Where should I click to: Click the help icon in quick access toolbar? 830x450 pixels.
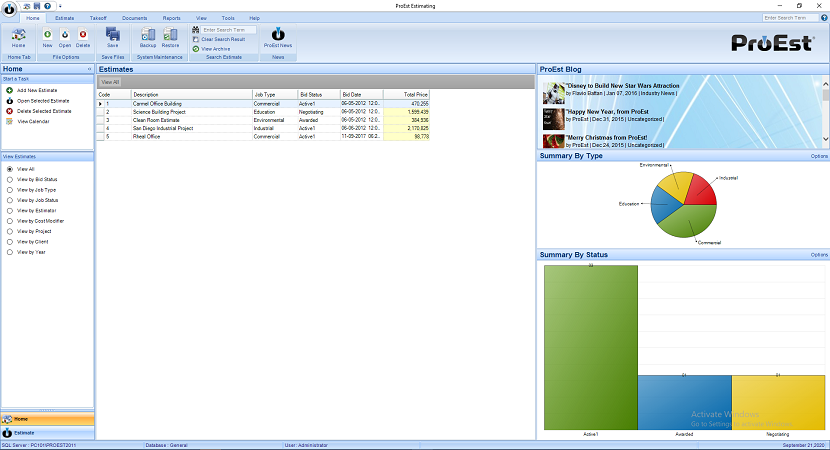coord(47,6)
